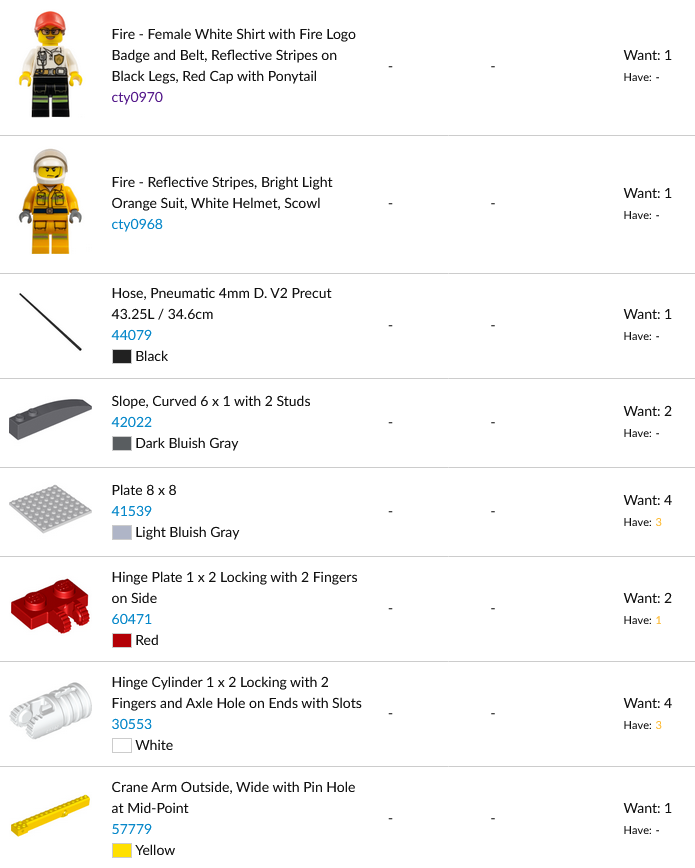Click the red hinge plate image

[50, 608]
